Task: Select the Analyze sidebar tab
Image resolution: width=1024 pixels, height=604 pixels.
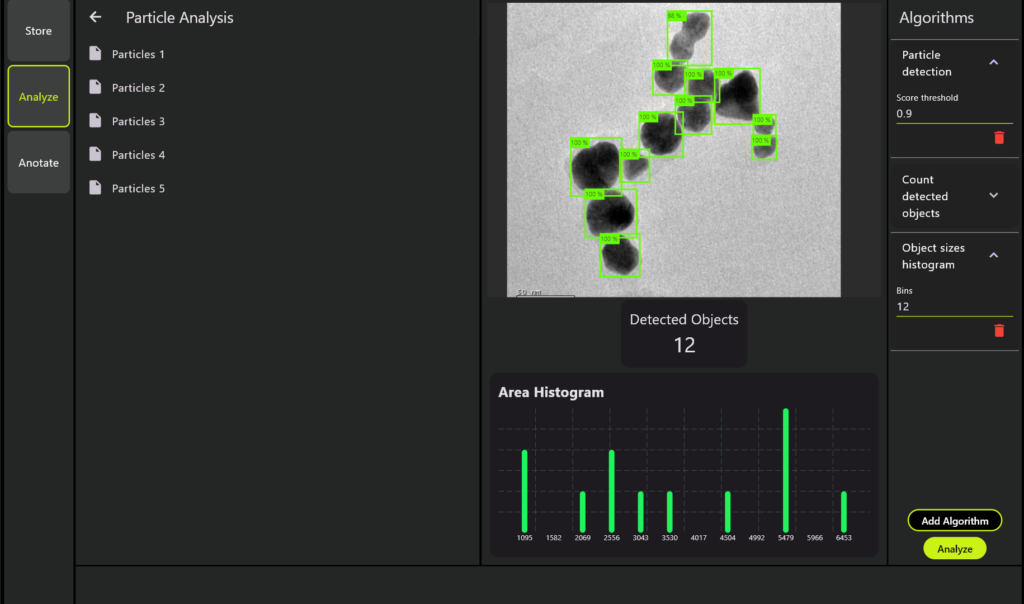Action: pyautogui.click(x=38, y=97)
